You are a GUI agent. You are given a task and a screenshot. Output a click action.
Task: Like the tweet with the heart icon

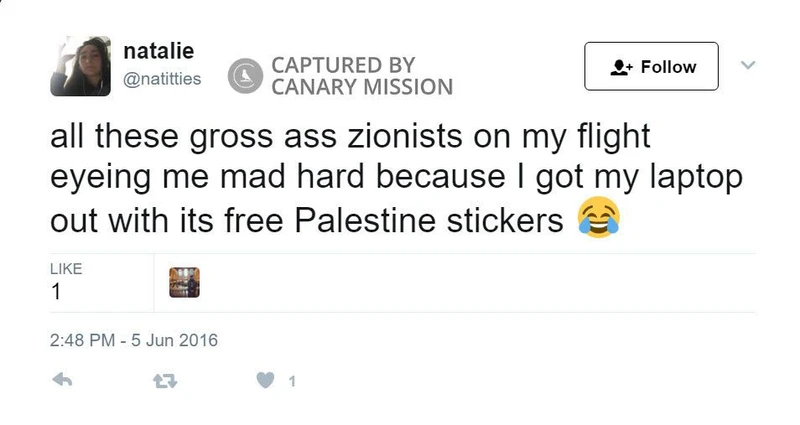[x=267, y=380]
